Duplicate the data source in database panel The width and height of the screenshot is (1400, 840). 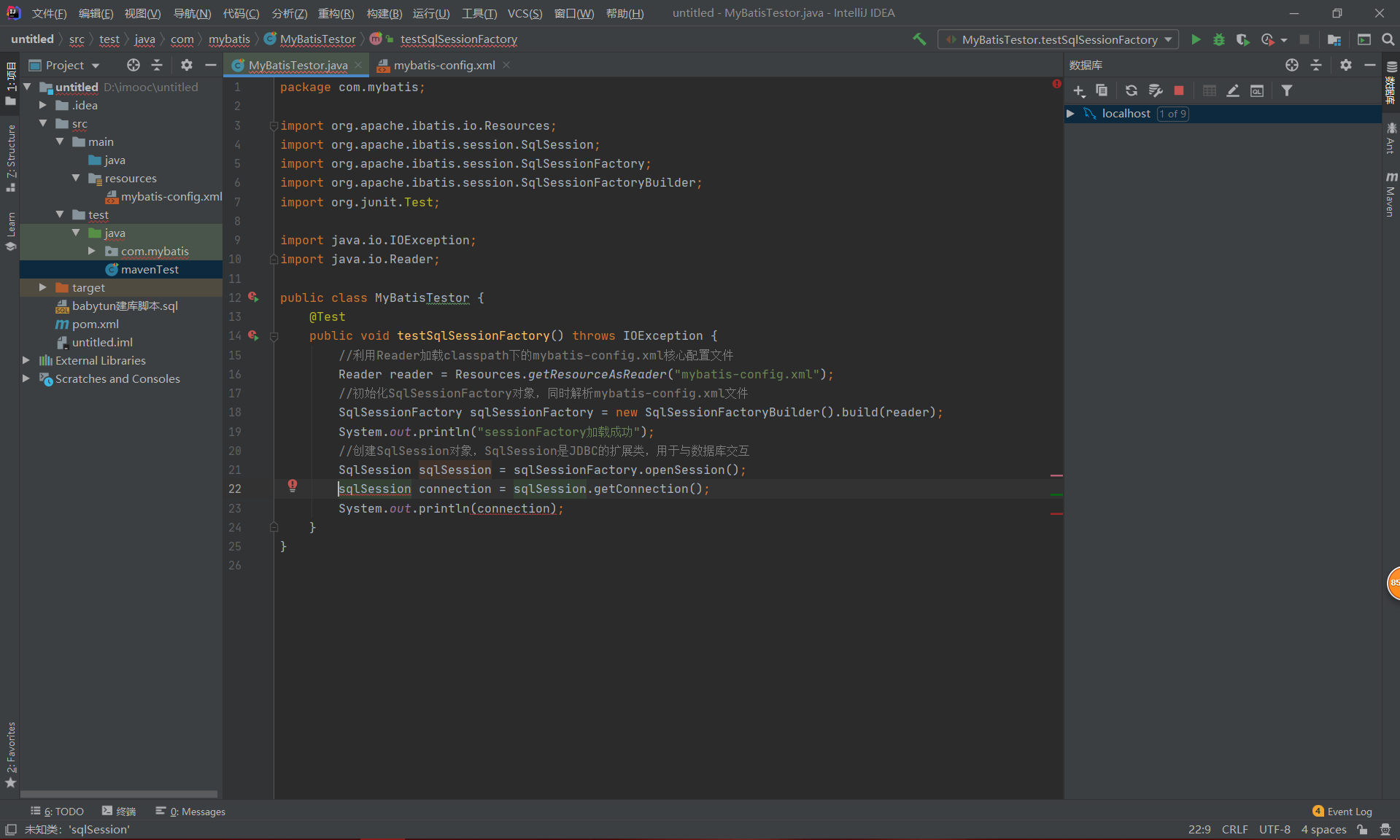pos(1102,90)
